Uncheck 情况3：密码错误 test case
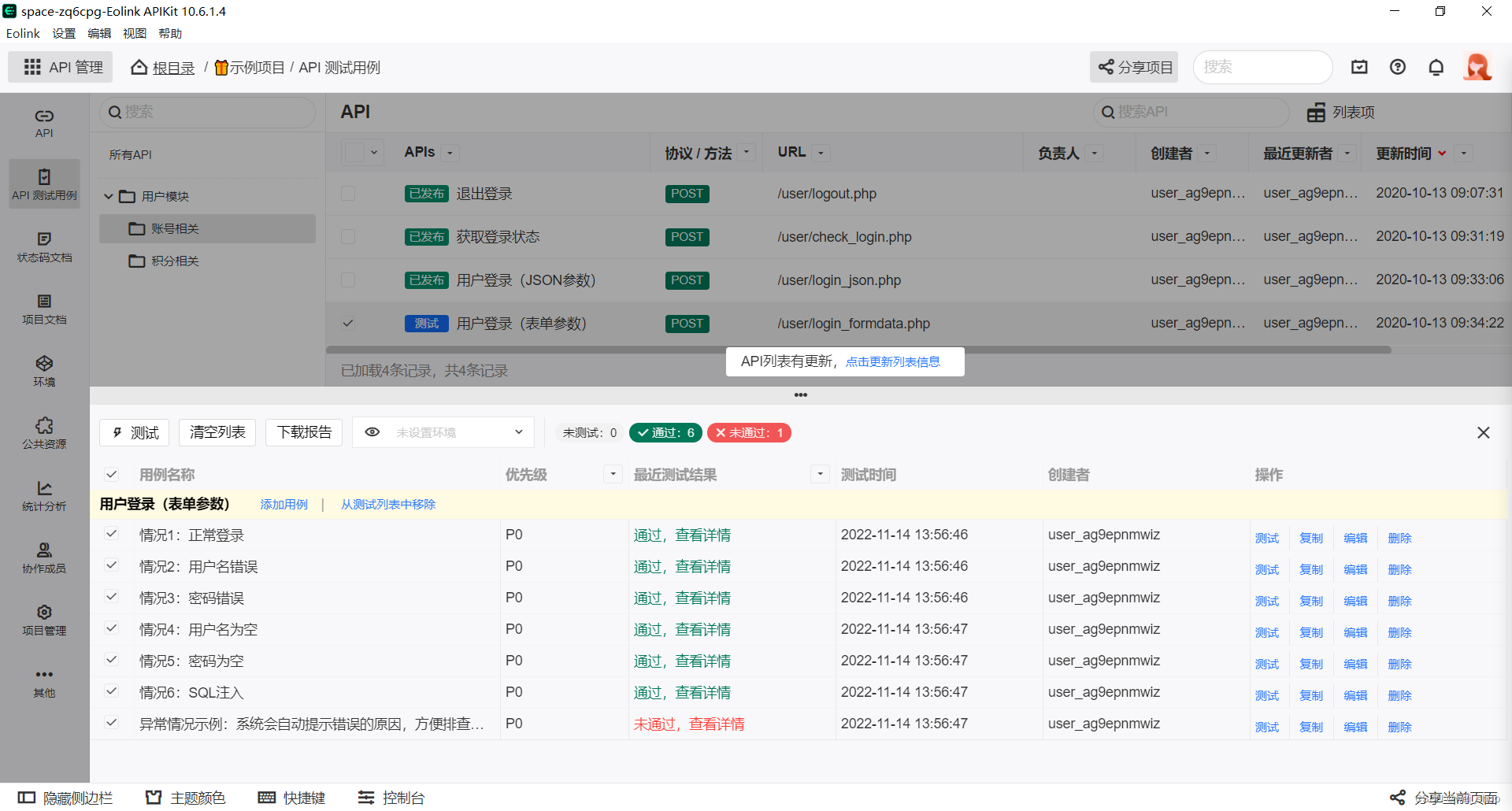1512x811 pixels. pyautogui.click(x=112, y=597)
